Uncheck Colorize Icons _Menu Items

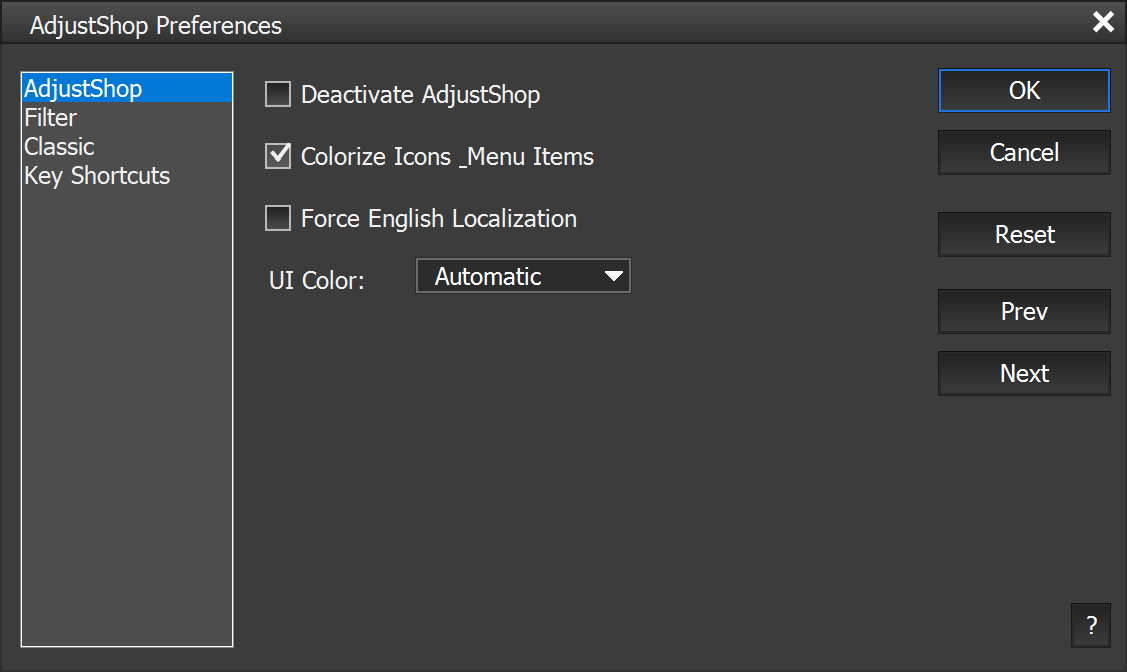[x=278, y=157]
